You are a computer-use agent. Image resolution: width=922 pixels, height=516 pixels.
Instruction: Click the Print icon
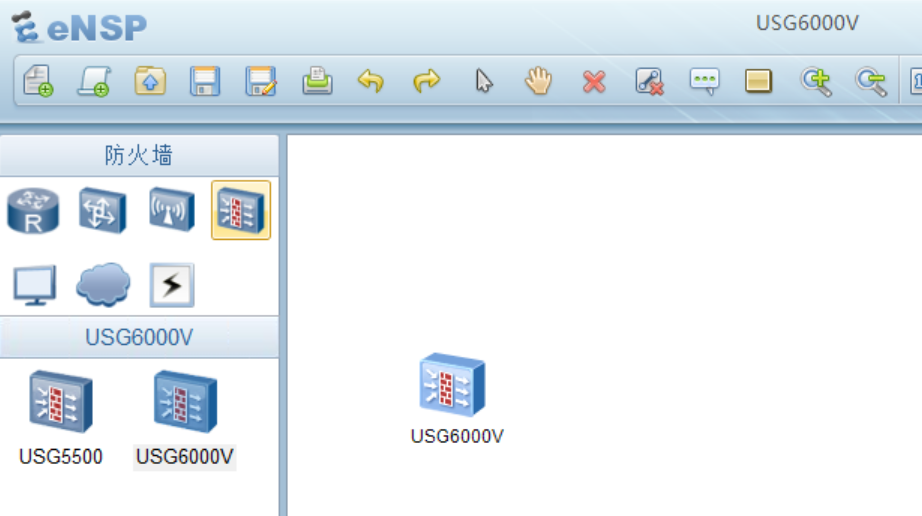click(x=317, y=81)
